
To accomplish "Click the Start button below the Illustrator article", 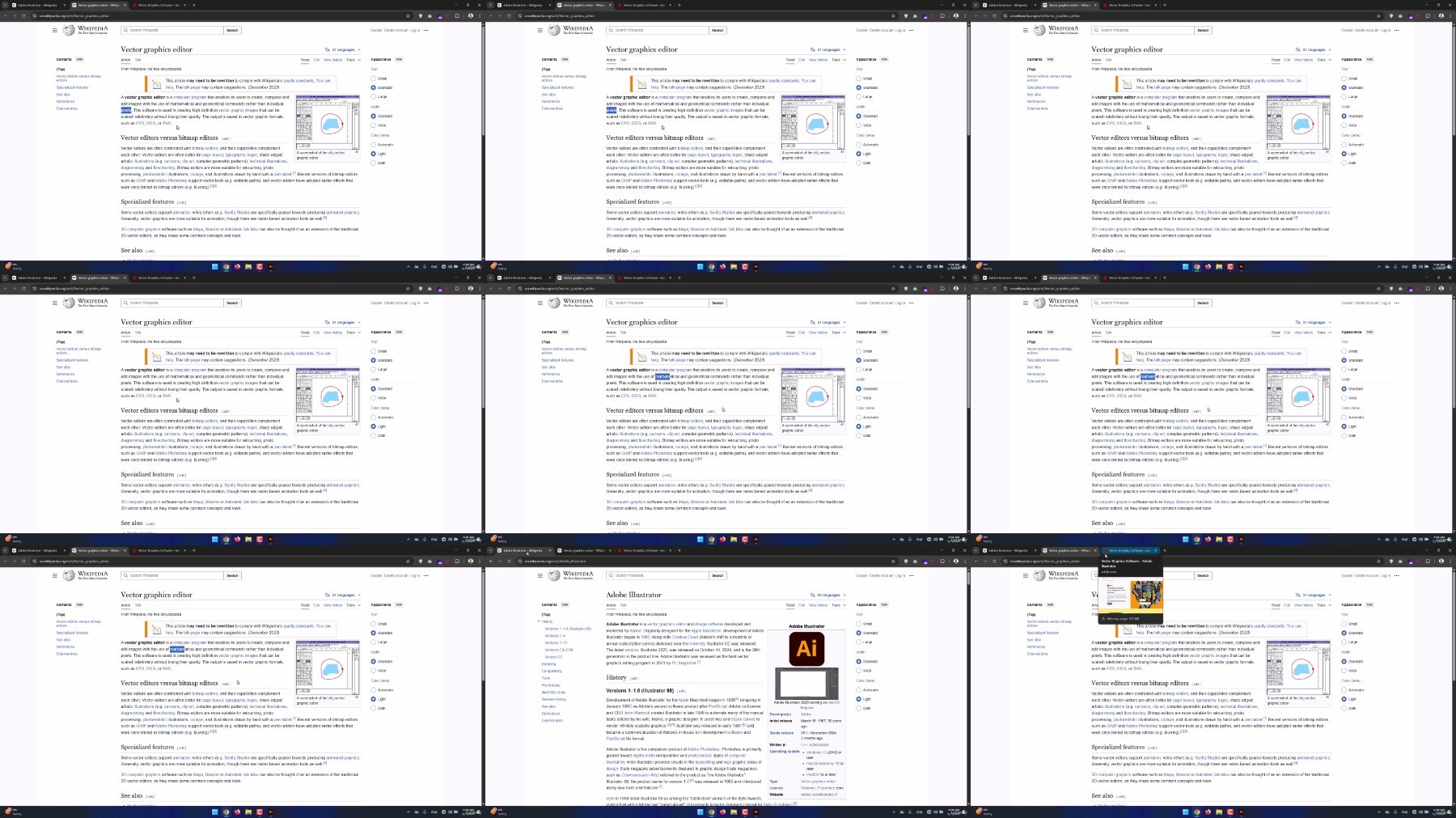I will click(700, 812).
